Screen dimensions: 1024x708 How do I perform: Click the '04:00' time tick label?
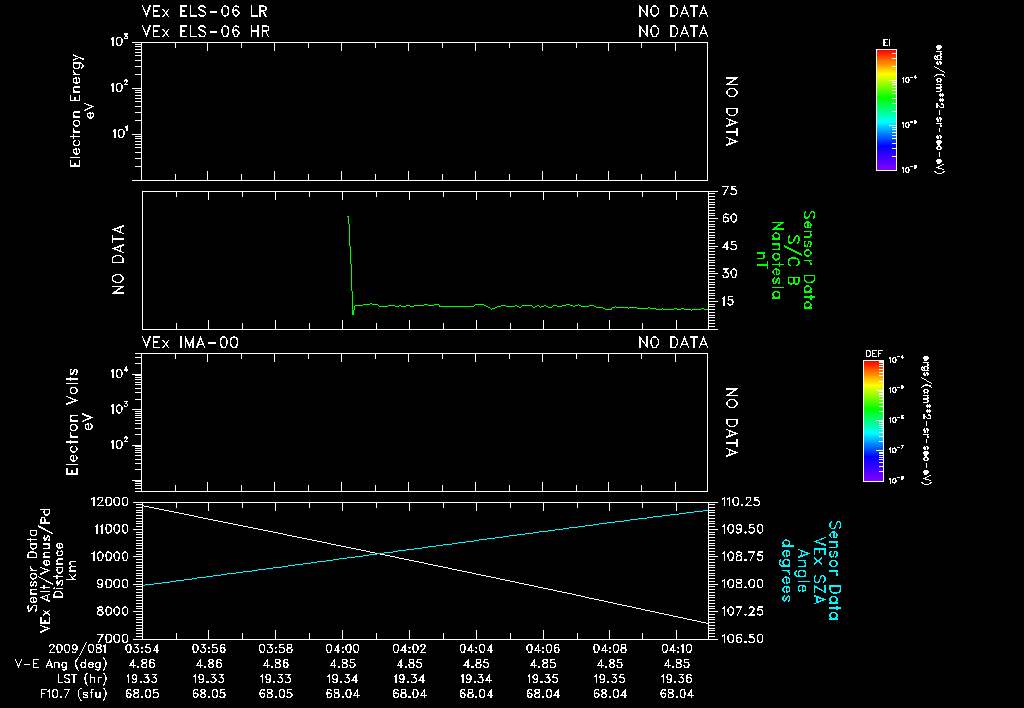coord(342,649)
